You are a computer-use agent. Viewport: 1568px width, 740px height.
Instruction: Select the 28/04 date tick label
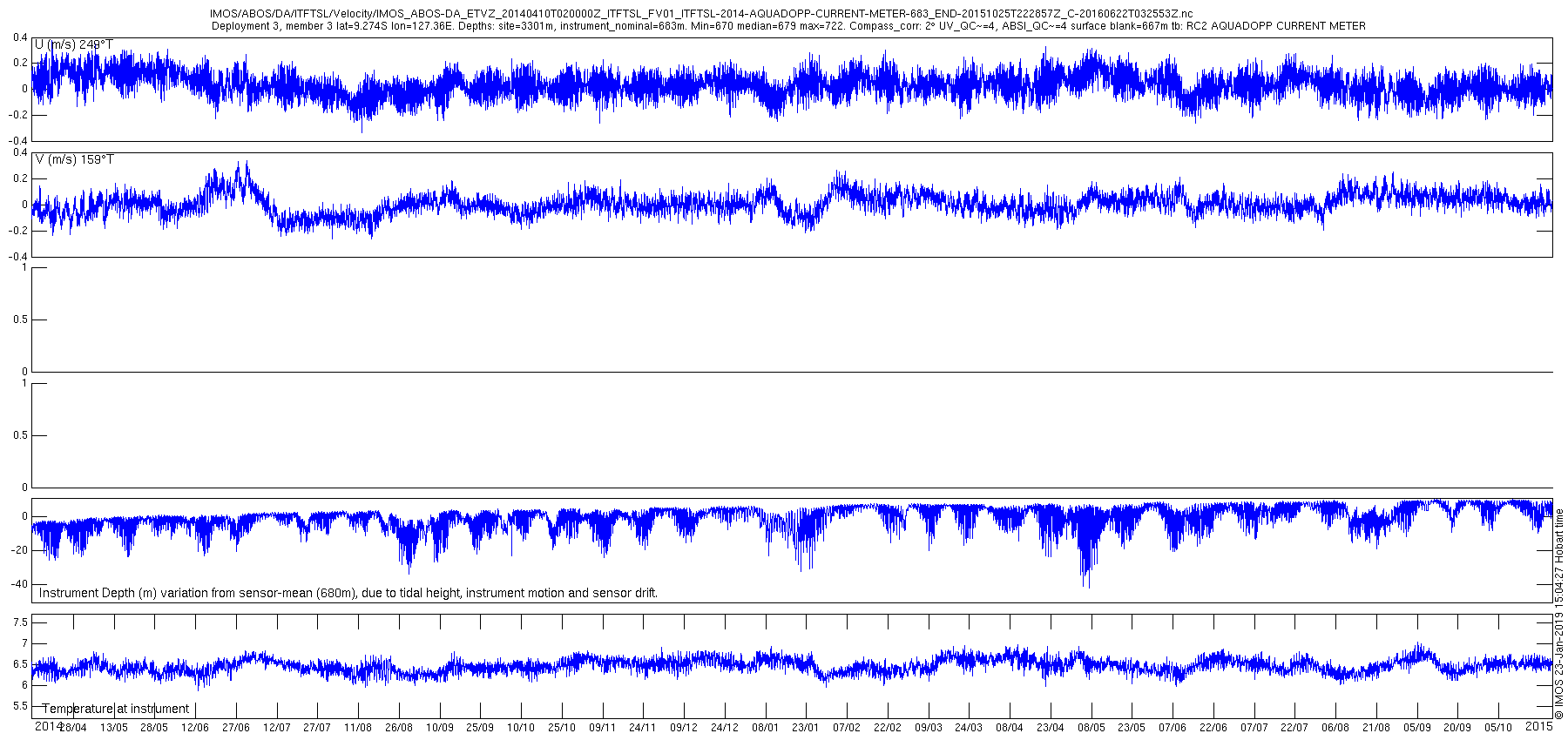click(x=73, y=728)
